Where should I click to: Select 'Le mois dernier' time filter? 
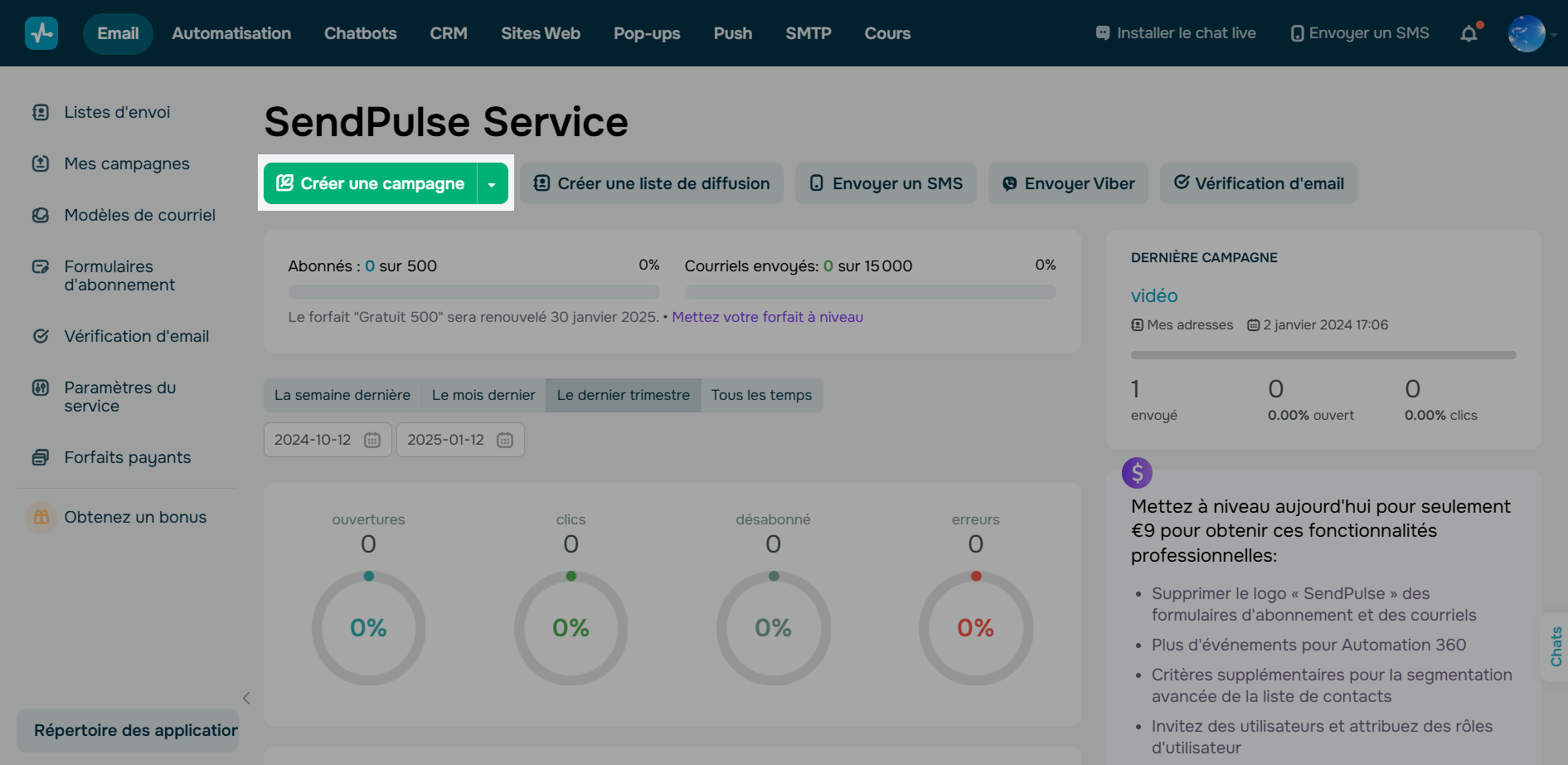click(483, 395)
